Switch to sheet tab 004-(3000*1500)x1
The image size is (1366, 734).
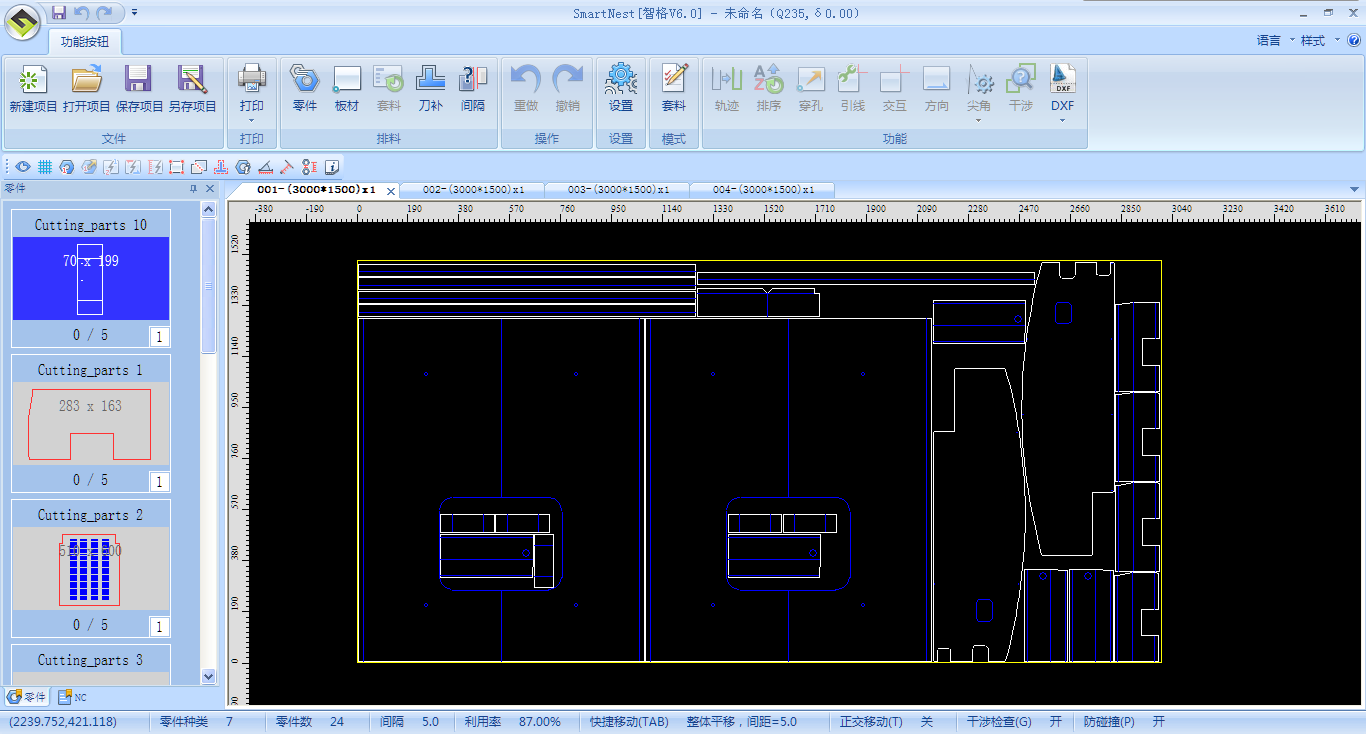[x=763, y=189]
